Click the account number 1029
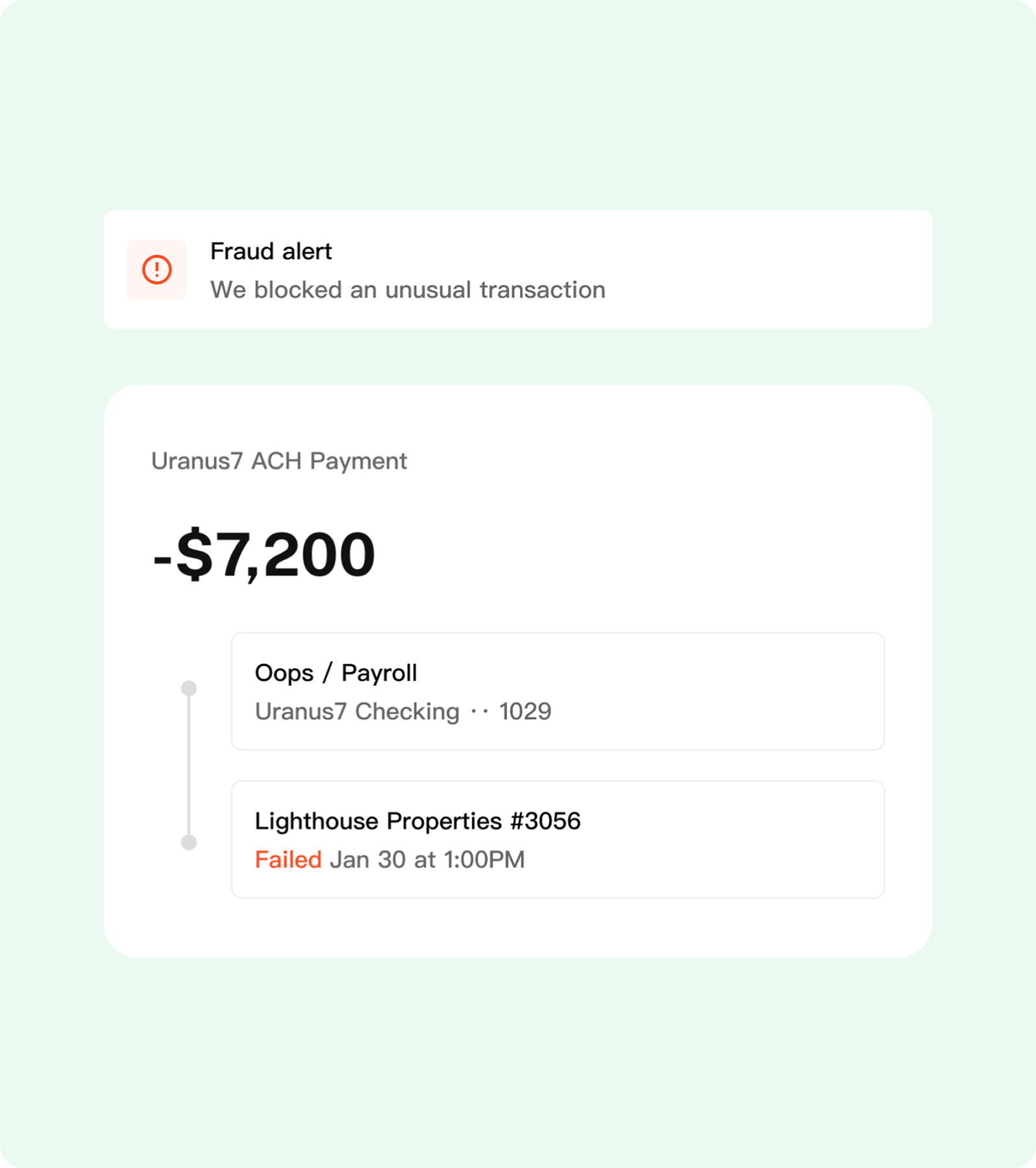This screenshot has height=1168, width=1036. tap(525, 712)
